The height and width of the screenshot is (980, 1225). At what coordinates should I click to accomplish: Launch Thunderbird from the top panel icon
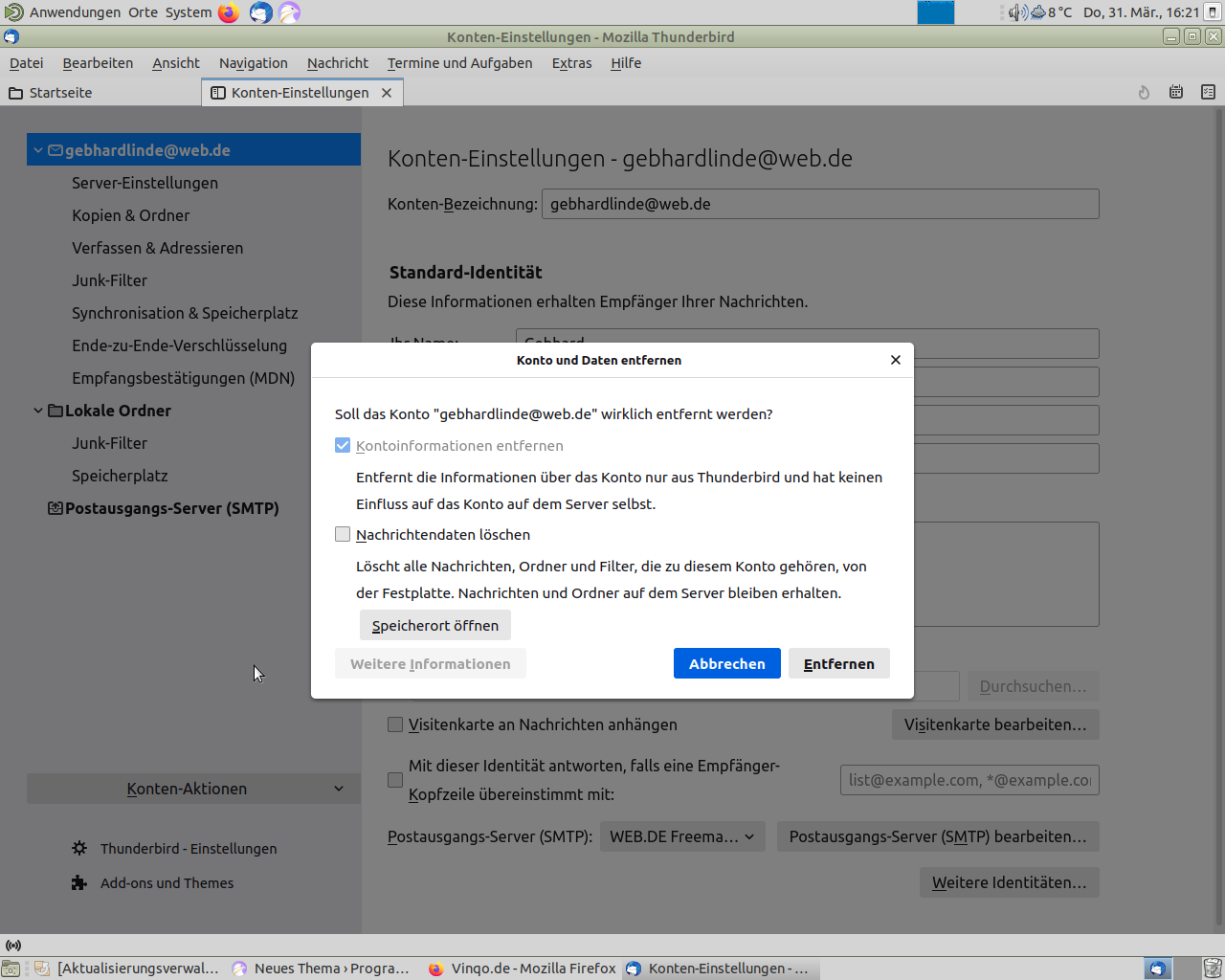[260, 12]
